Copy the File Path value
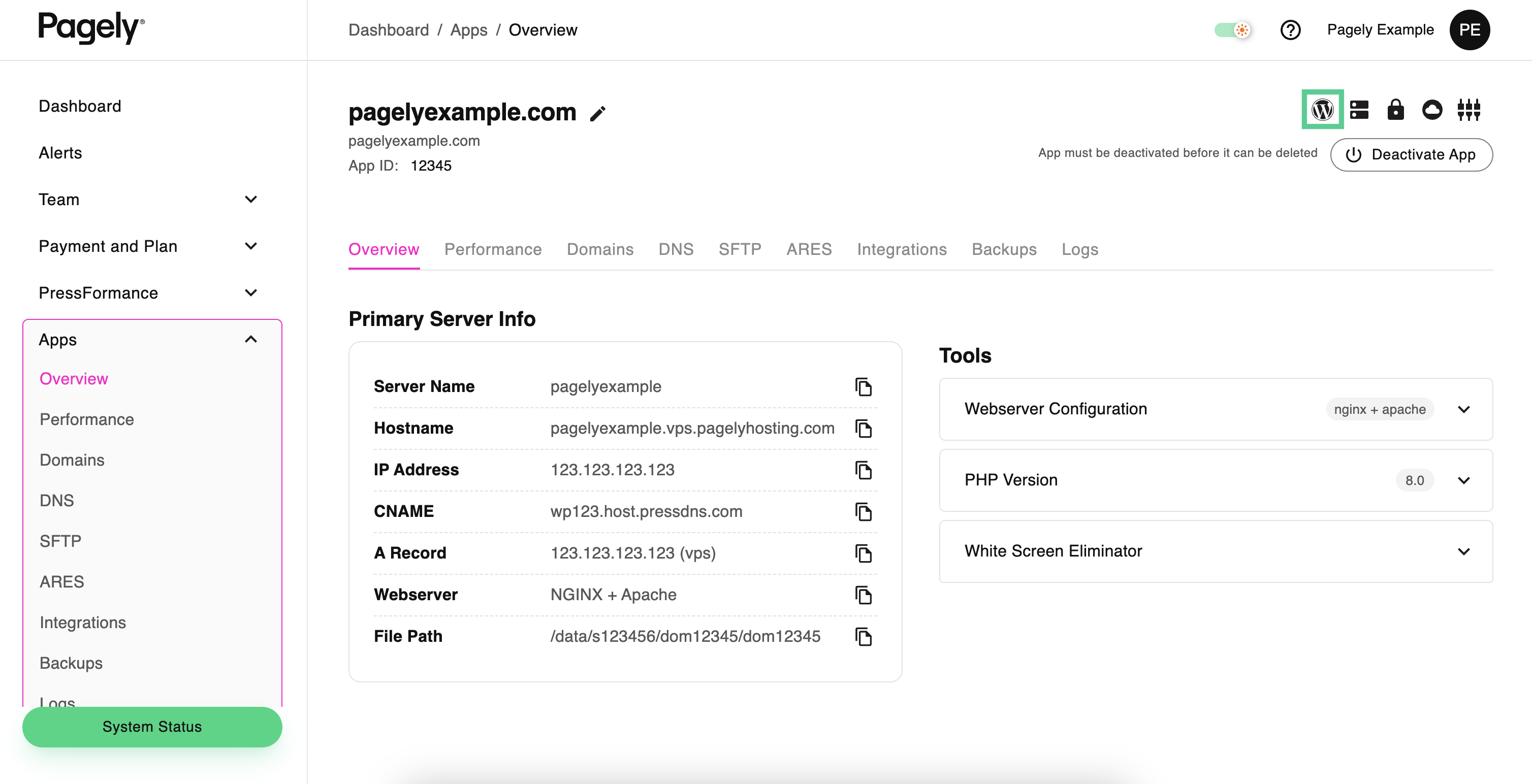This screenshot has width=1532, height=784. tap(863, 637)
